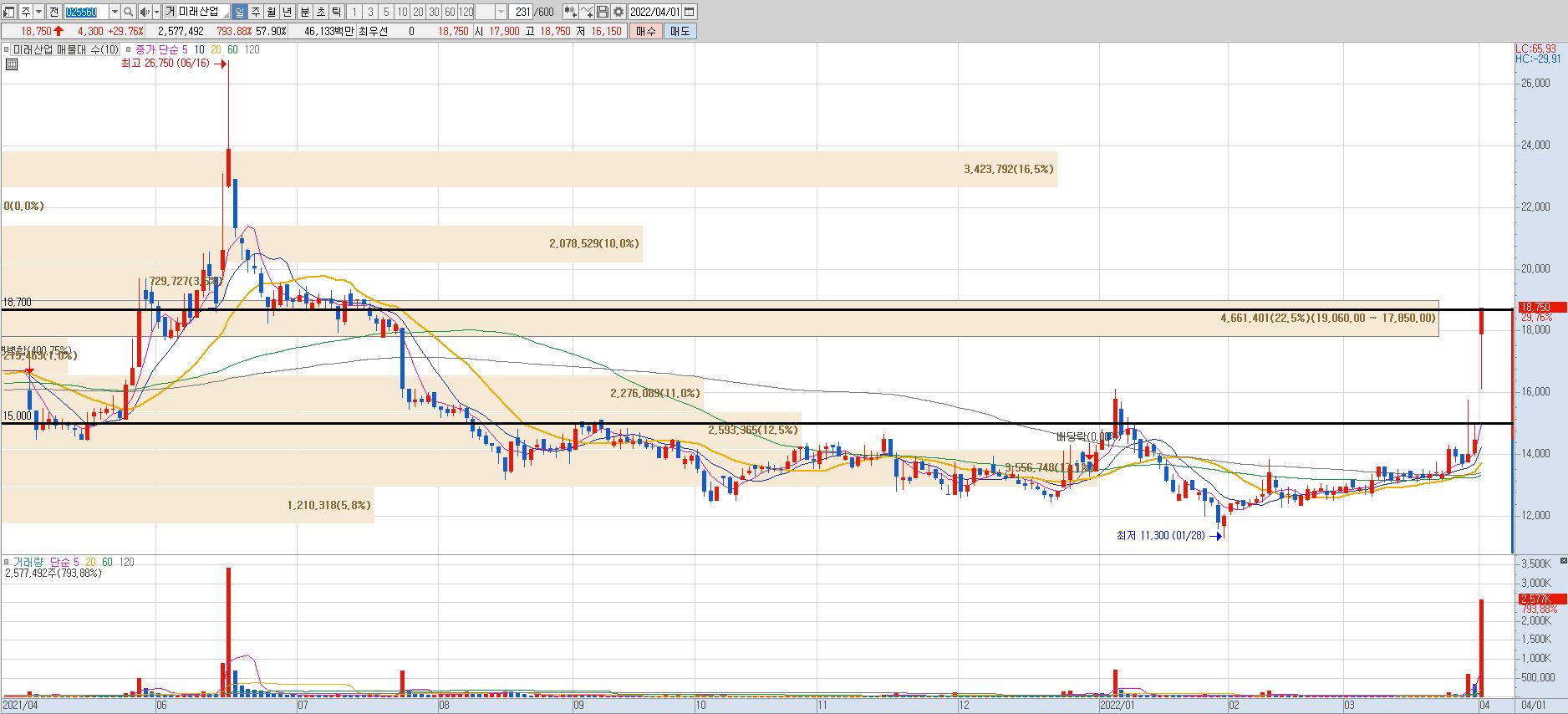Click the 20-period moving average legend

216,49
